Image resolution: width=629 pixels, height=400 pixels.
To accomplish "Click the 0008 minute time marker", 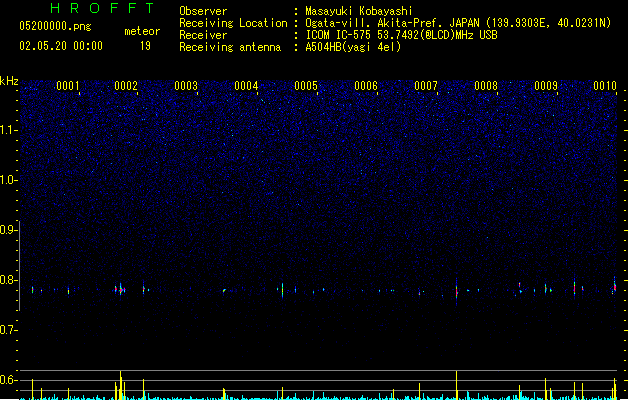I will 486,86.
